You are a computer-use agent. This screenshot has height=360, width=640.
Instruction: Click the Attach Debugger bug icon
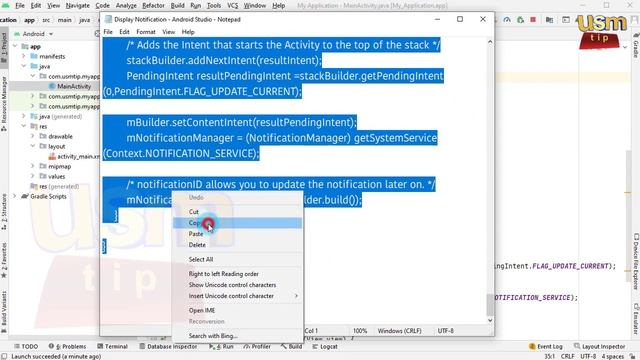[x=520, y=20]
